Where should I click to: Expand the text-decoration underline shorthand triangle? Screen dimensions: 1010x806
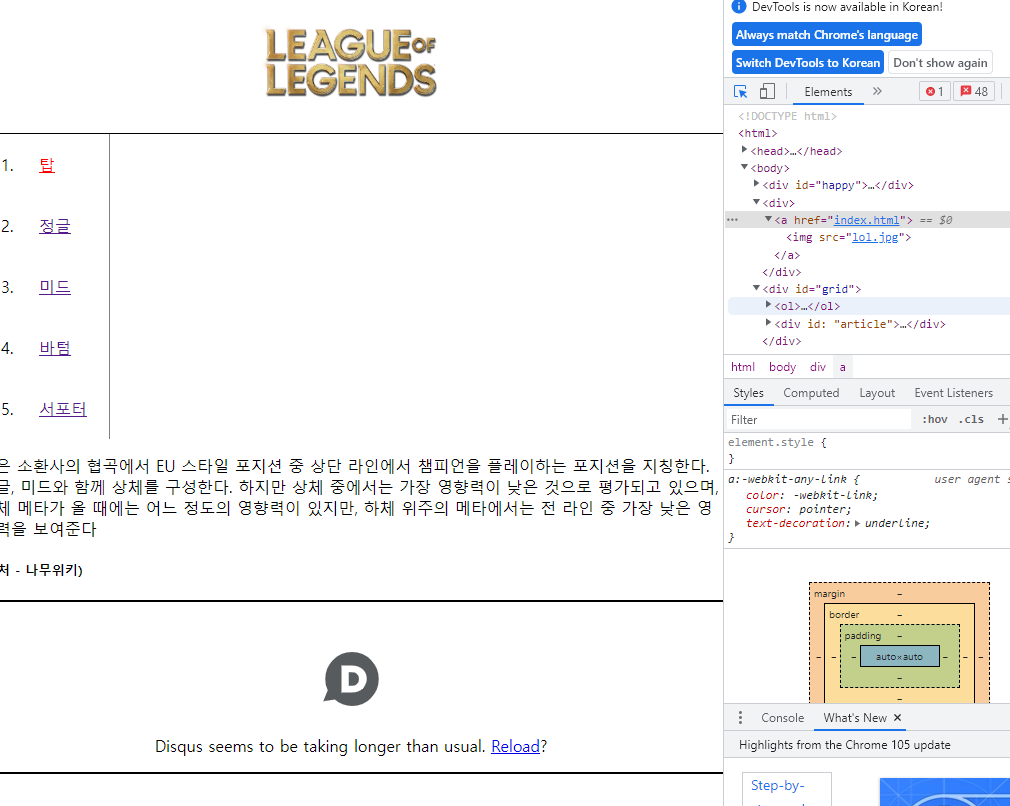tap(857, 524)
